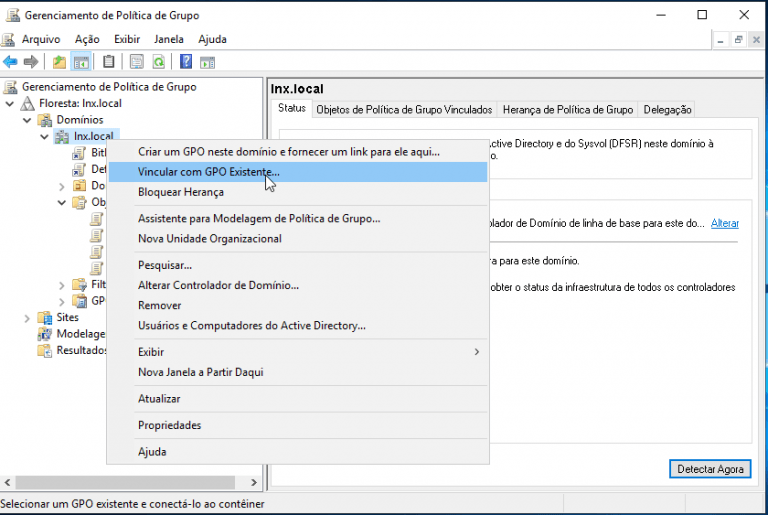The height and width of the screenshot is (515, 768).
Task: Choose Nova Janela a Partir Daqui
Action: tap(298, 372)
